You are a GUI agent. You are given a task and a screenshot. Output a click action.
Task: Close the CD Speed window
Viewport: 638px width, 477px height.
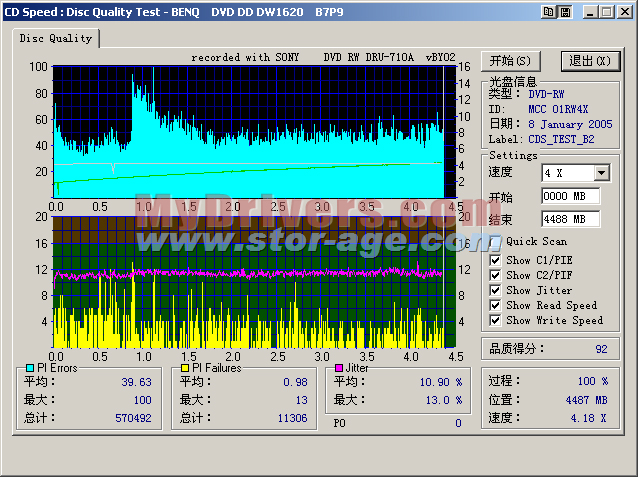coord(624,11)
